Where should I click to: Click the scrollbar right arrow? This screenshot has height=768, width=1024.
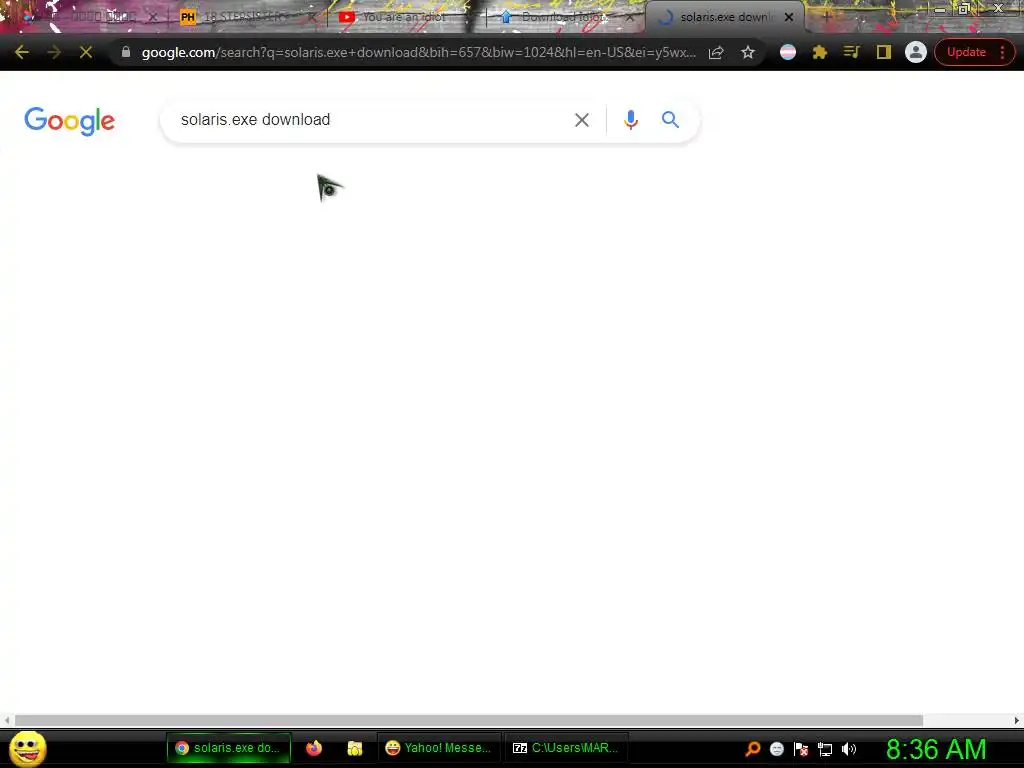point(1016,720)
